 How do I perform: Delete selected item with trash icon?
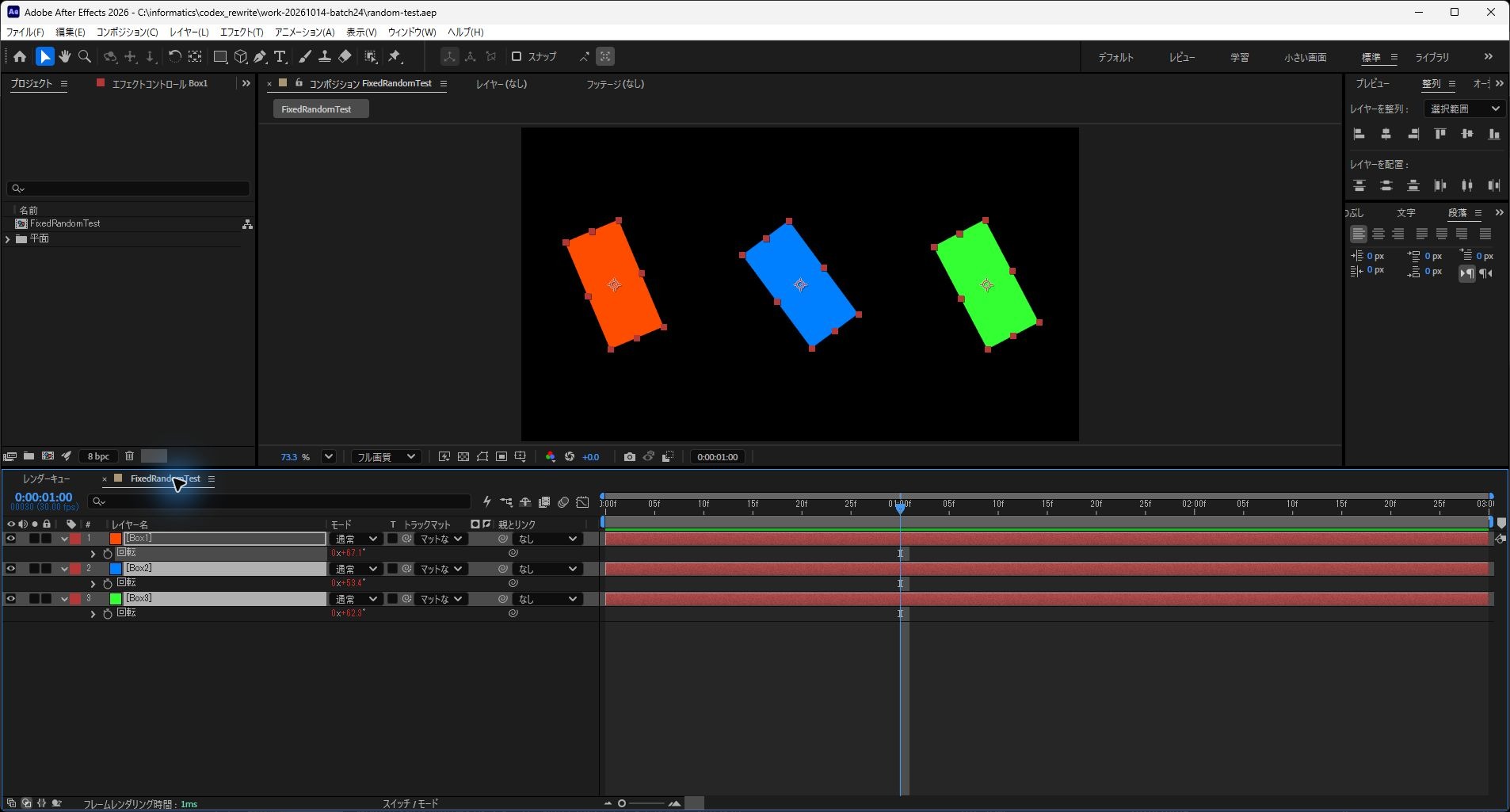pyautogui.click(x=129, y=456)
